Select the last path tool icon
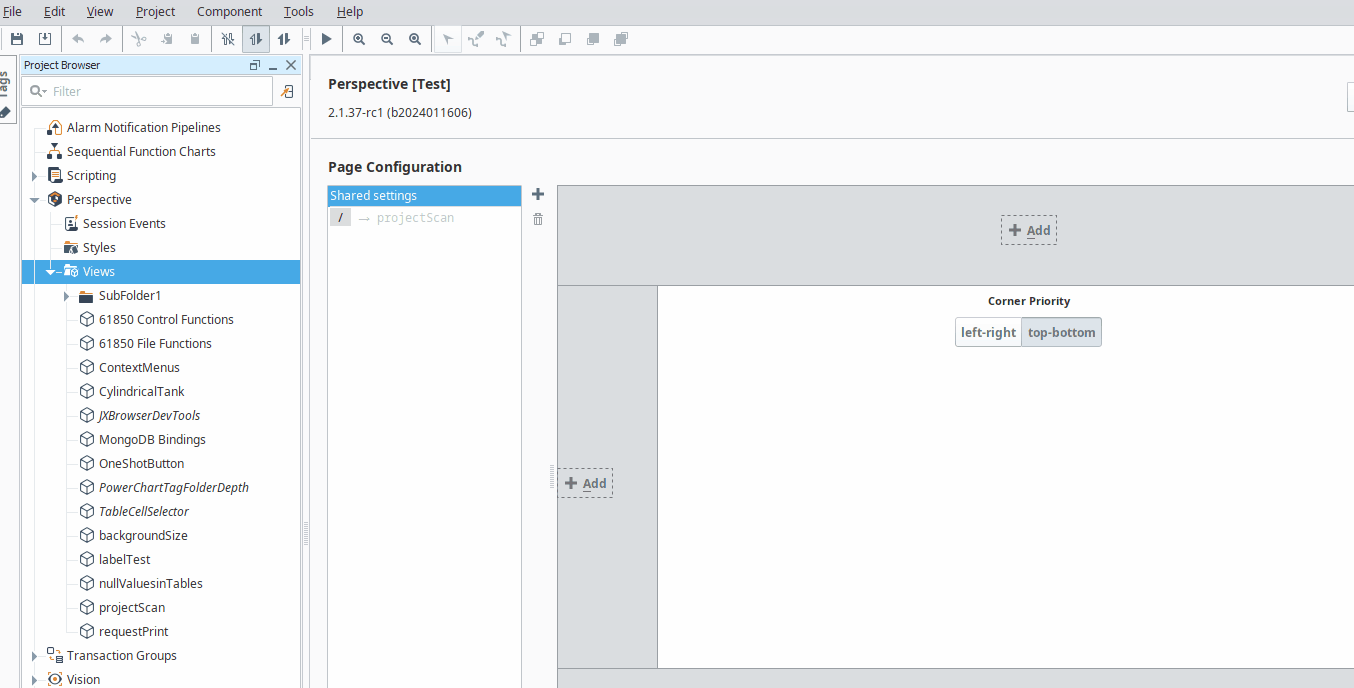Screen dimensions: 1354x688 (x=503, y=39)
